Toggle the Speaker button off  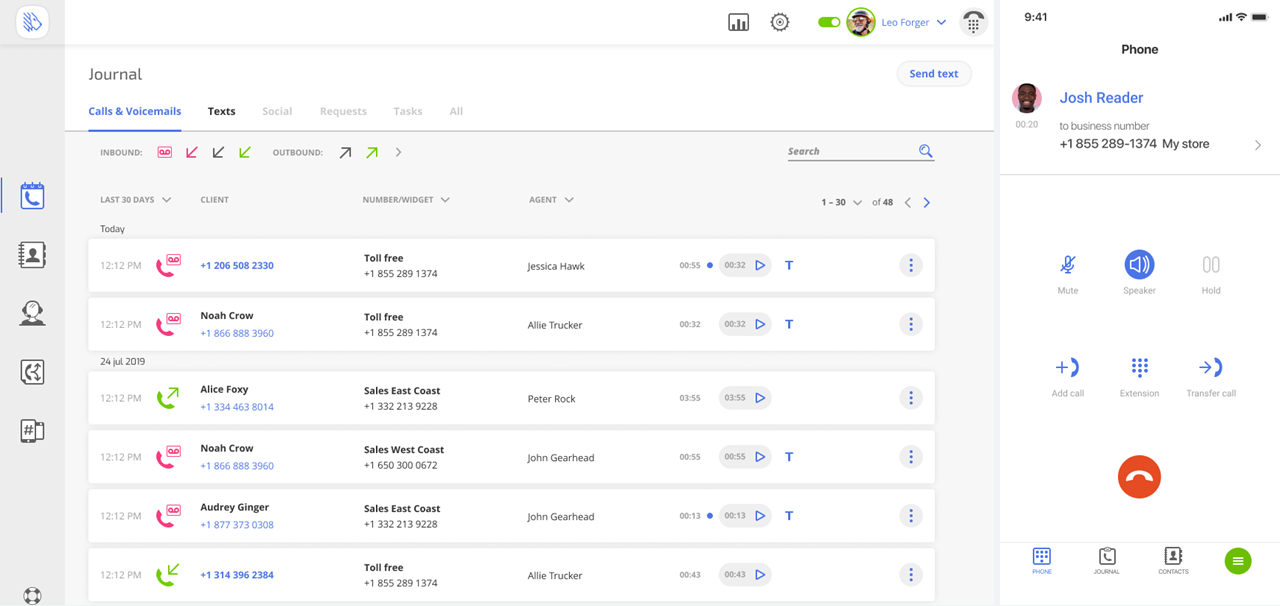[1139, 264]
